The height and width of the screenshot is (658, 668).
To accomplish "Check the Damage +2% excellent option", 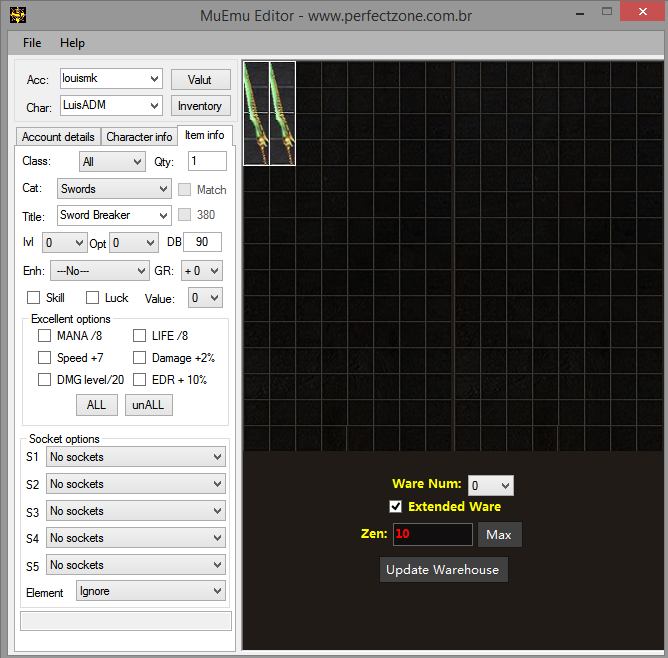I will tap(139, 357).
